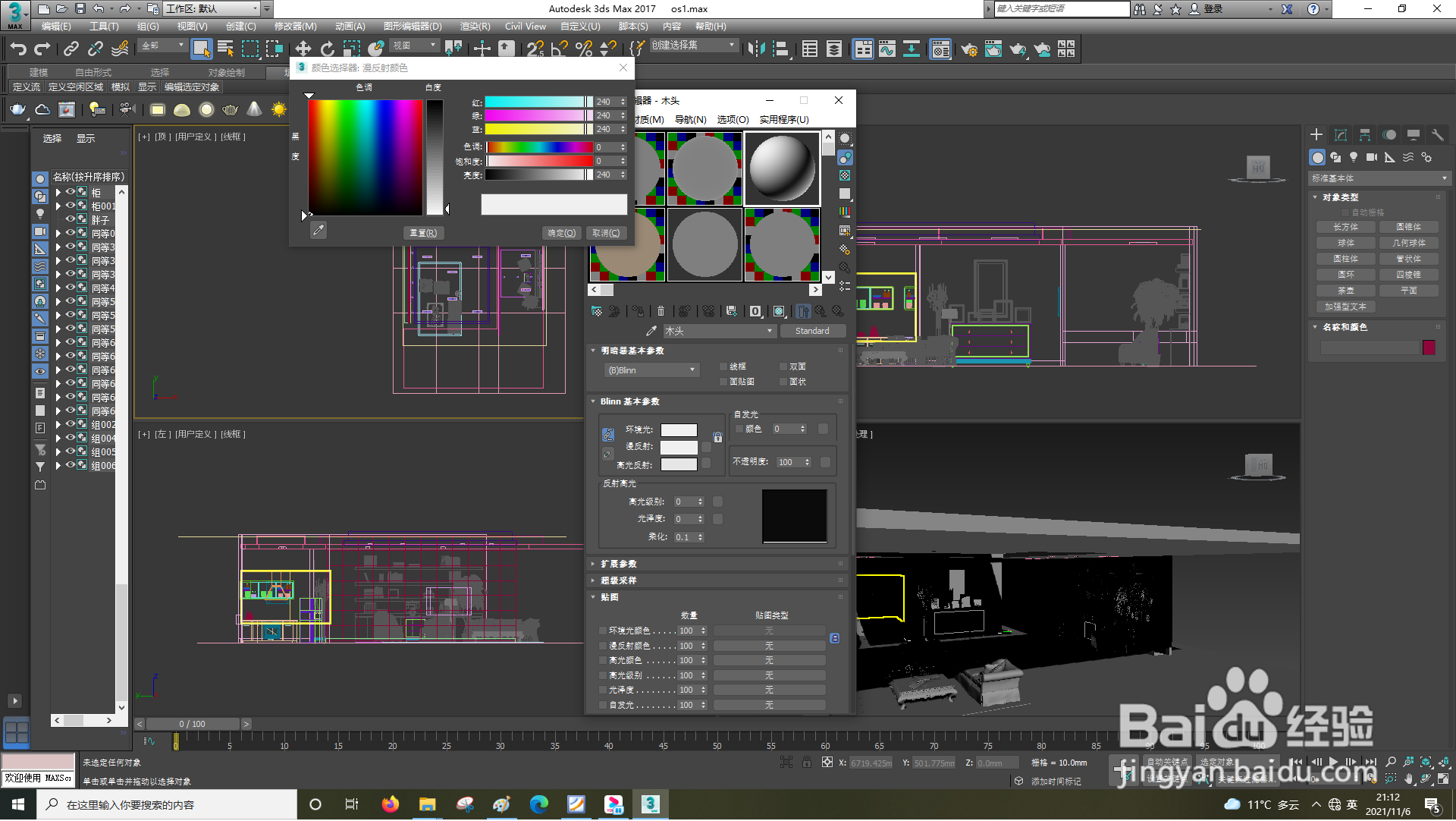
Task: Select Cameras category in Create panel
Action: pyautogui.click(x=1372, y=157)
